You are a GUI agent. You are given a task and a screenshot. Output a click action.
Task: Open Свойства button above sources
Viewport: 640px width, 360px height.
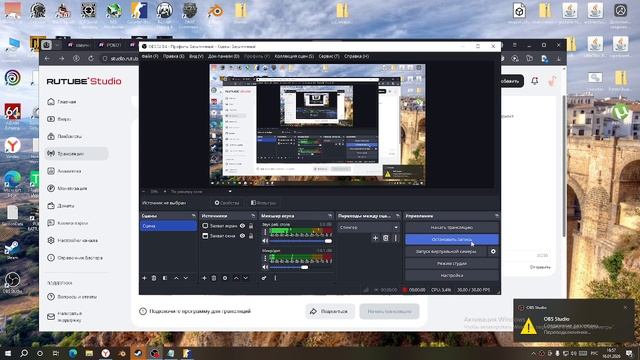coord(227,203)
